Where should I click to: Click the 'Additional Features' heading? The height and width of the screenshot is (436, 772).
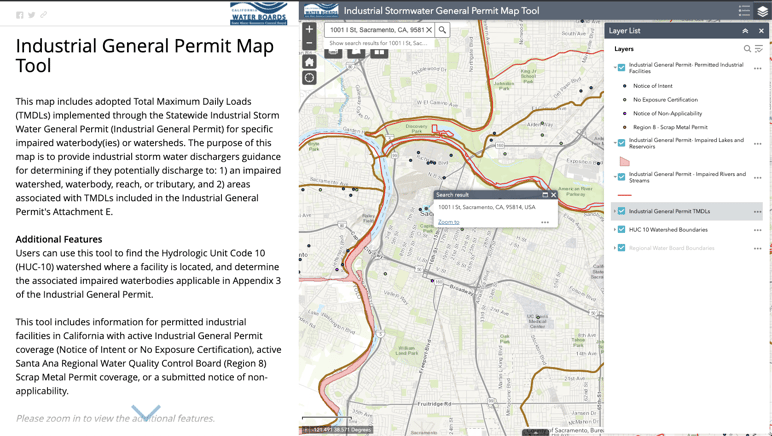(x=59, y=239)
